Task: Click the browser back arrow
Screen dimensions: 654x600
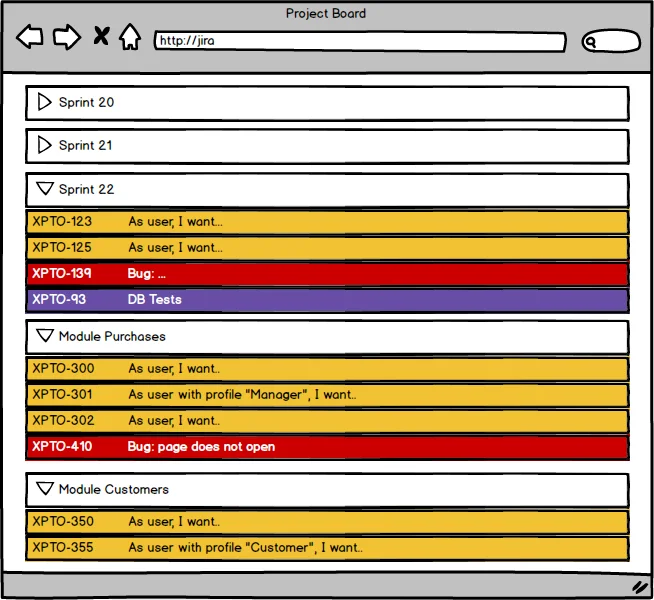Action: point(30,38)
